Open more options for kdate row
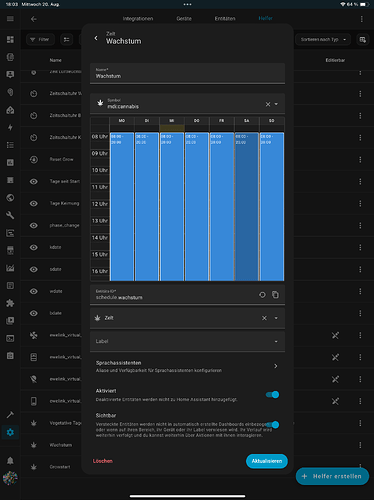 (360, 247)
